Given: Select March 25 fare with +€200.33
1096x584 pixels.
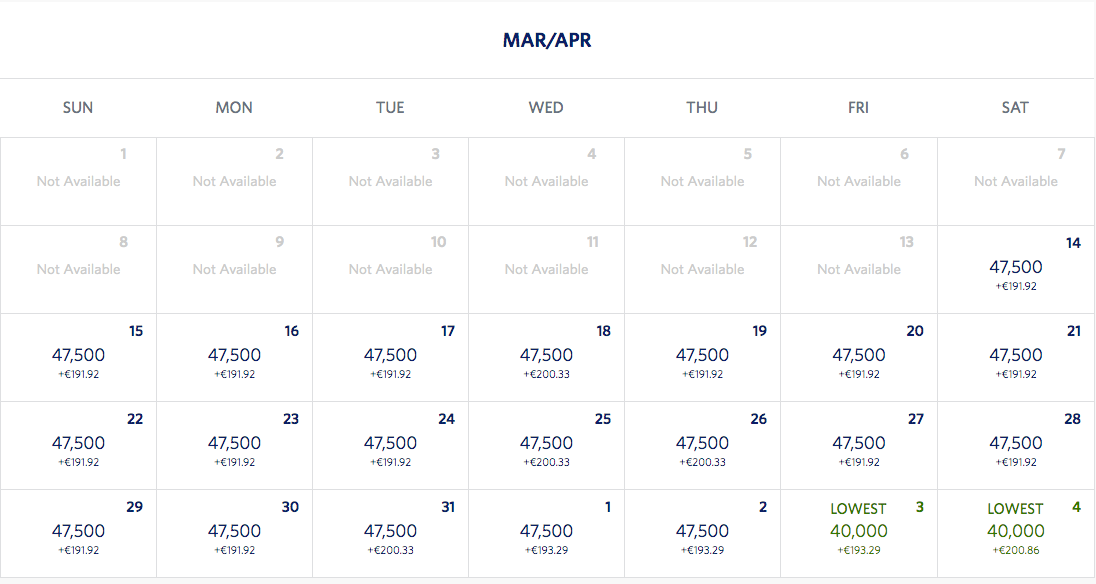Looking at the screenshot, I should point(546,444).
